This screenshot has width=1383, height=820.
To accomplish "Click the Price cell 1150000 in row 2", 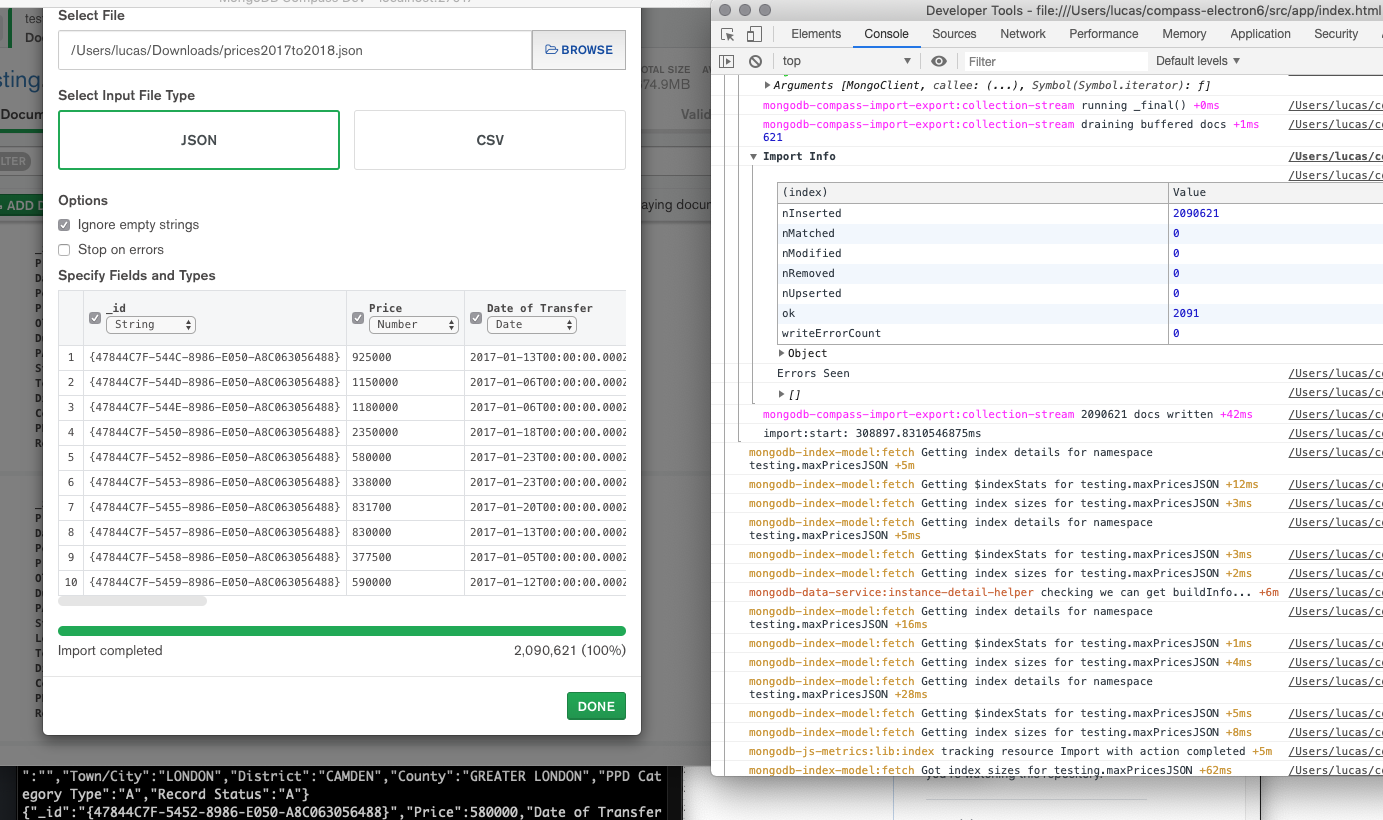I will [405, 382].
